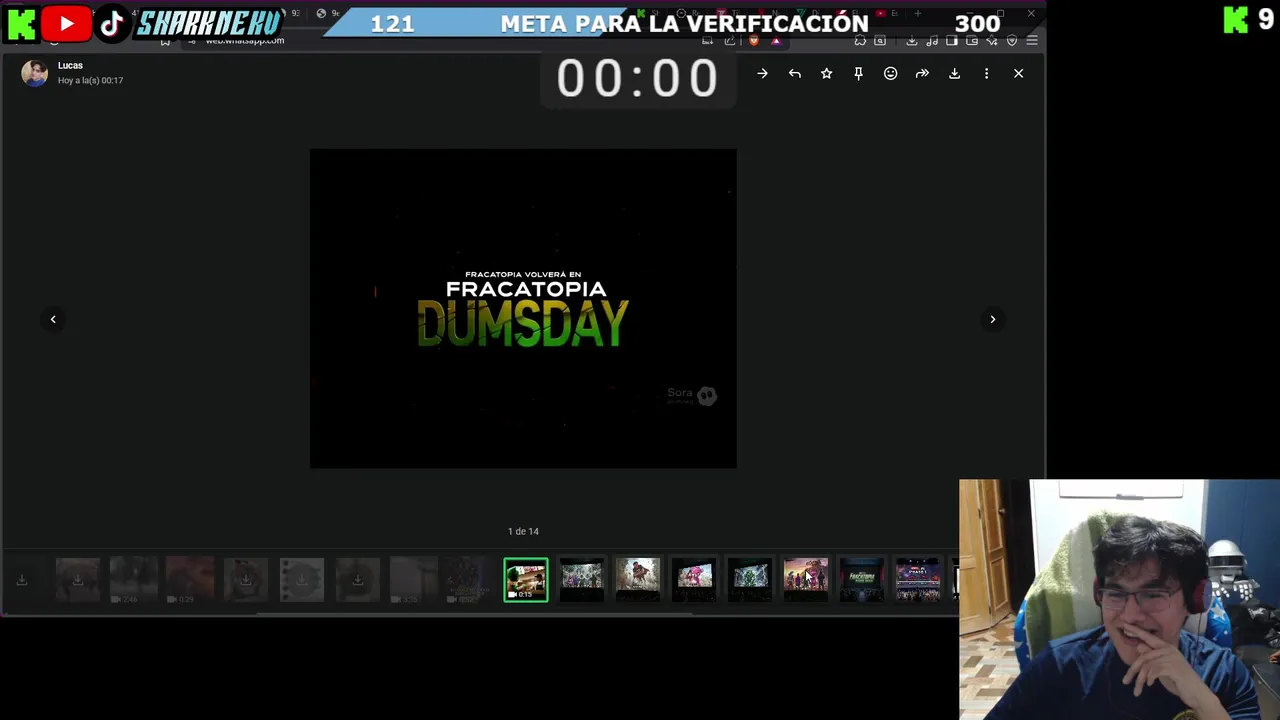
Task: Open the thumbnail right after the selected one
Action: (x=582, y=580)
